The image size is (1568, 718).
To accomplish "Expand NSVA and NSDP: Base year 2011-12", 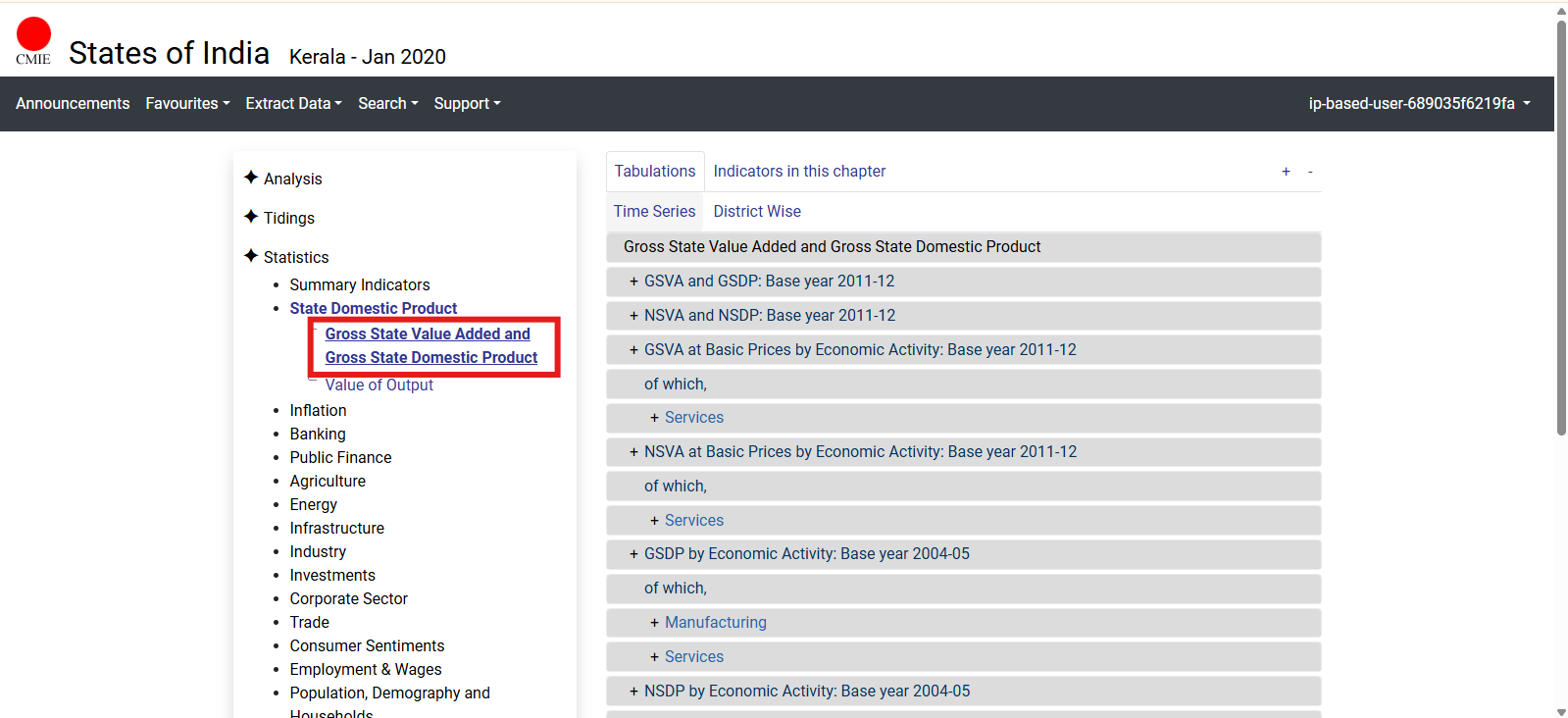I will 633,316.
